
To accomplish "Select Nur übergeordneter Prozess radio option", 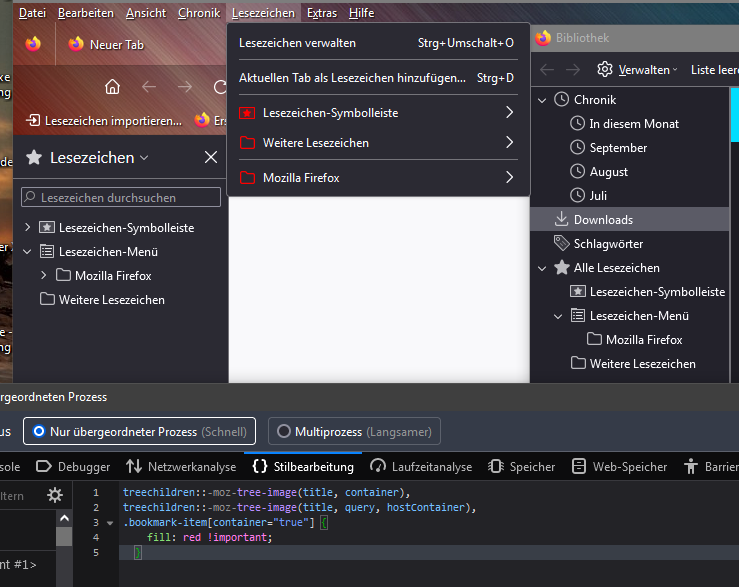I will [140, 431].
